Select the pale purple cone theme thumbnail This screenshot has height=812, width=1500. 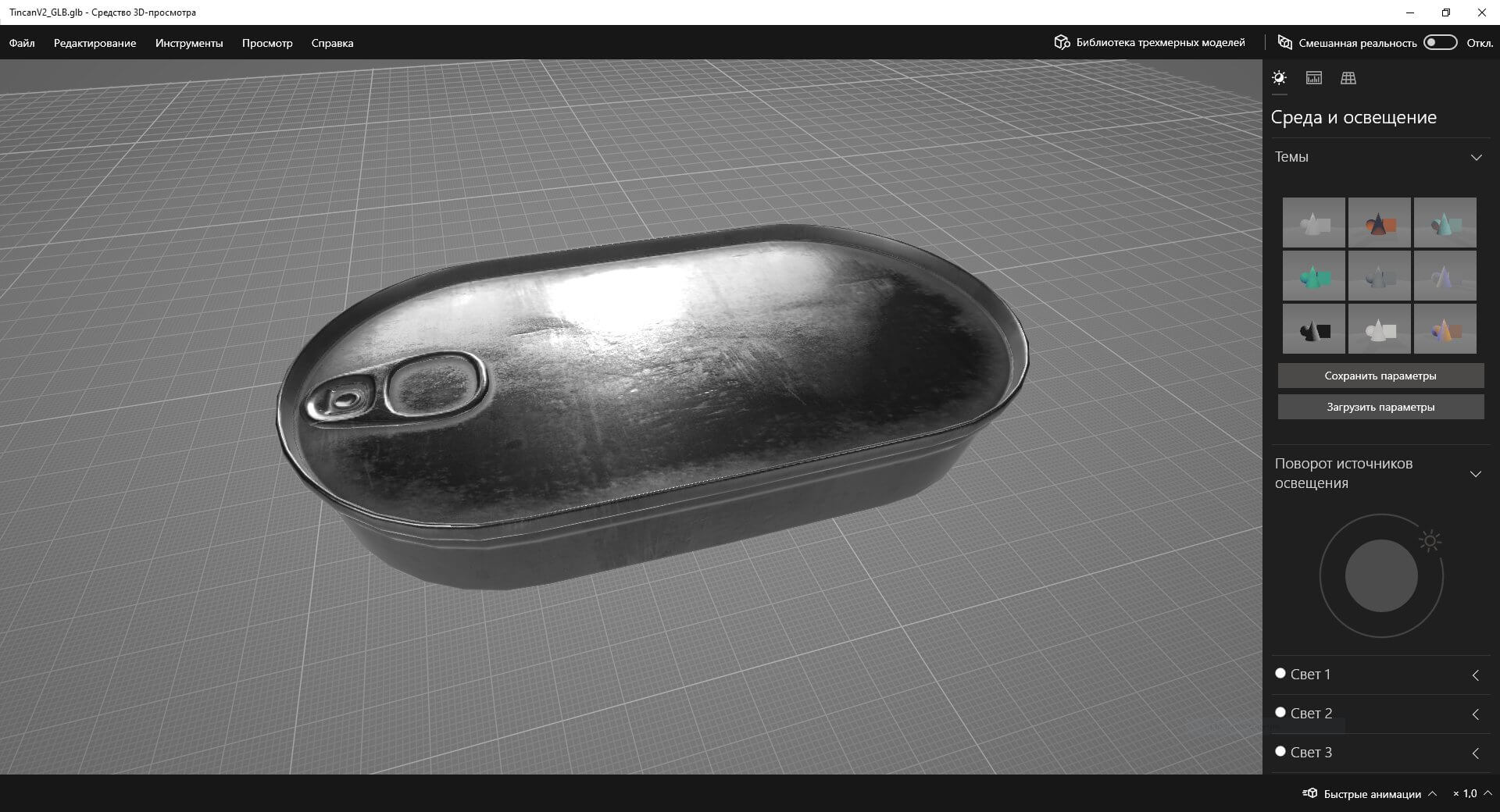[1445, 276]
